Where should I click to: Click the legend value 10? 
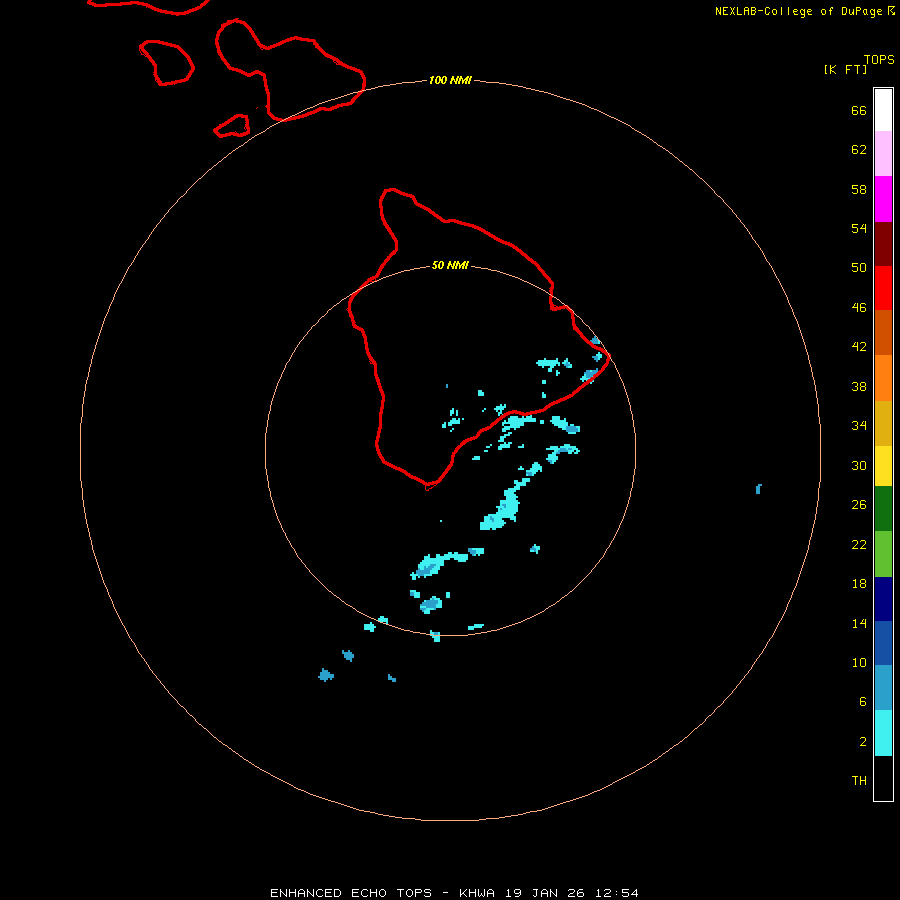(859, 663)
